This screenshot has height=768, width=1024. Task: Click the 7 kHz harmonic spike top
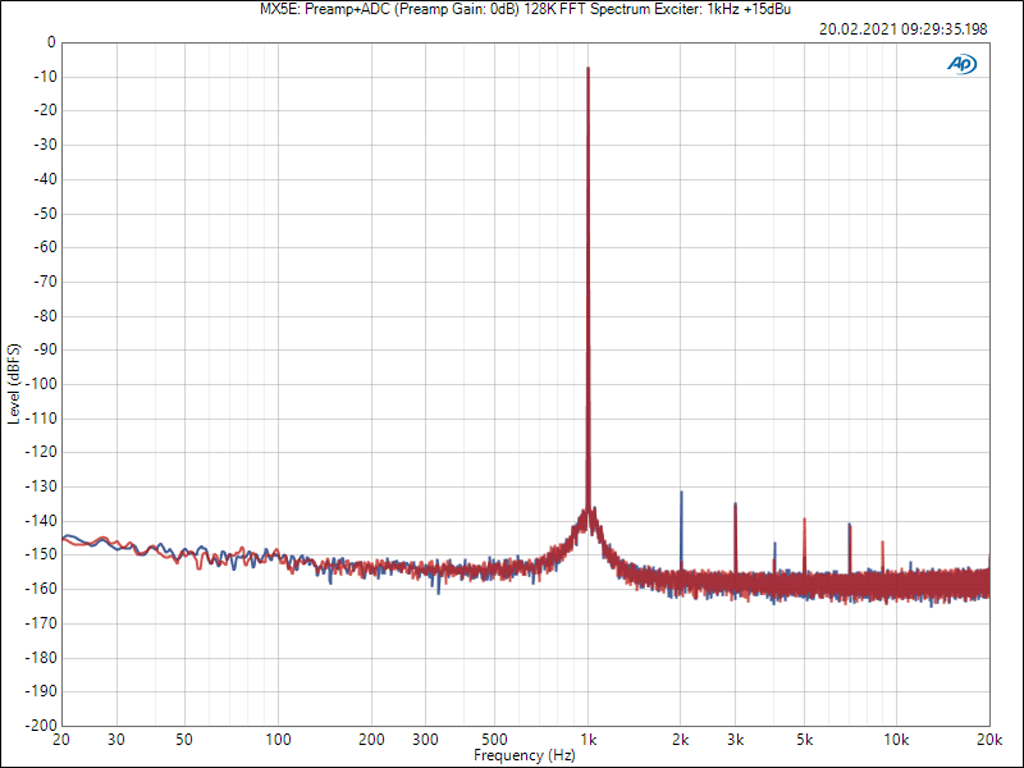click(x=849, y=524)
